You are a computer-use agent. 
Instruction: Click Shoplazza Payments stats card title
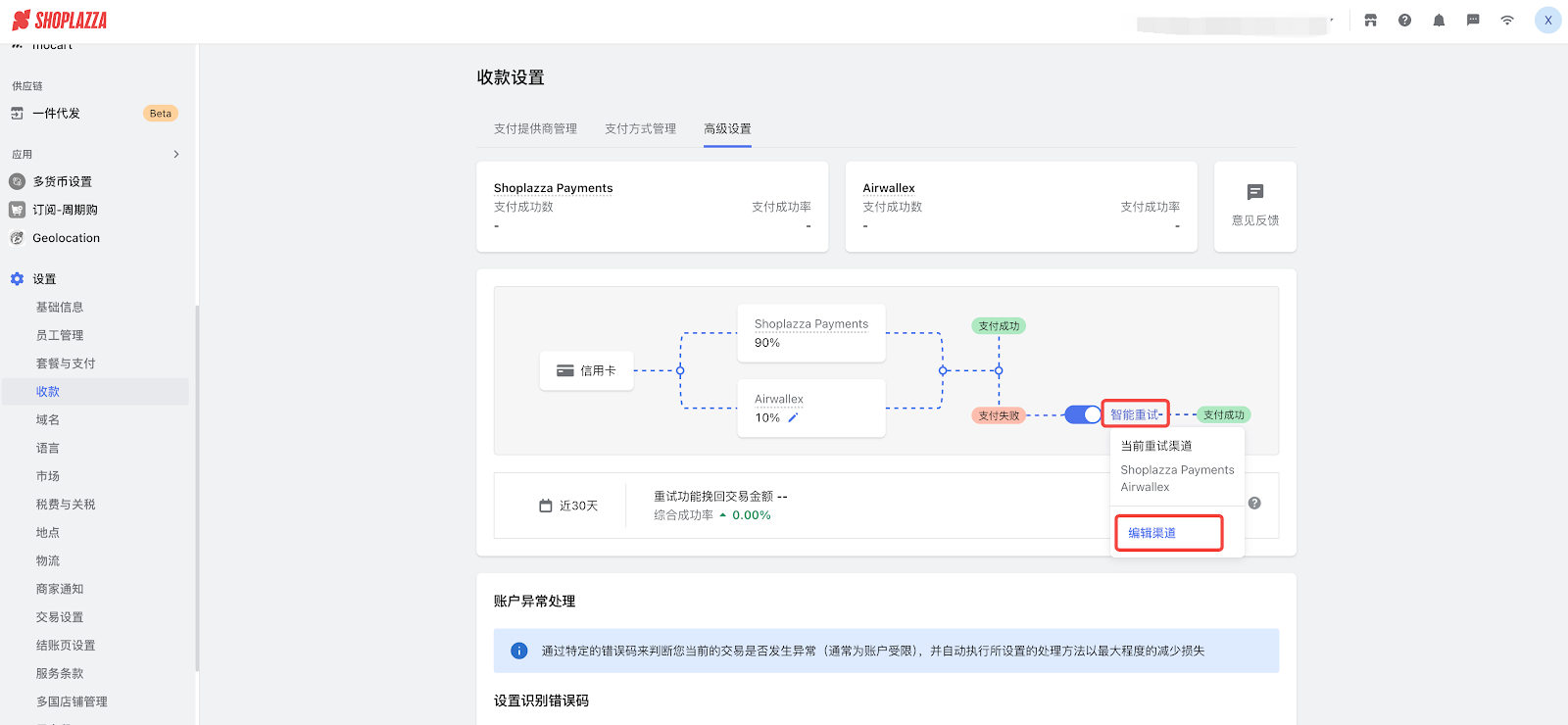click(x=553, y=188)
